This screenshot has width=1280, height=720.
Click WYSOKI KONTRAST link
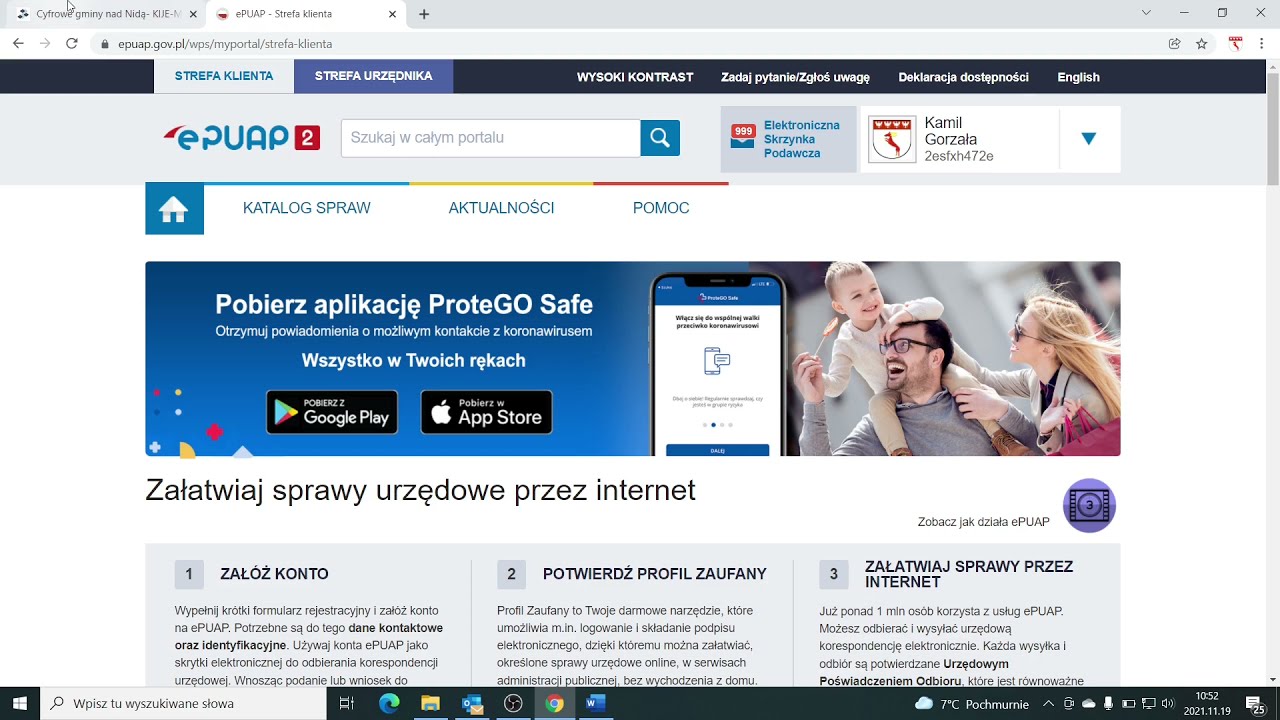(635, 77)
